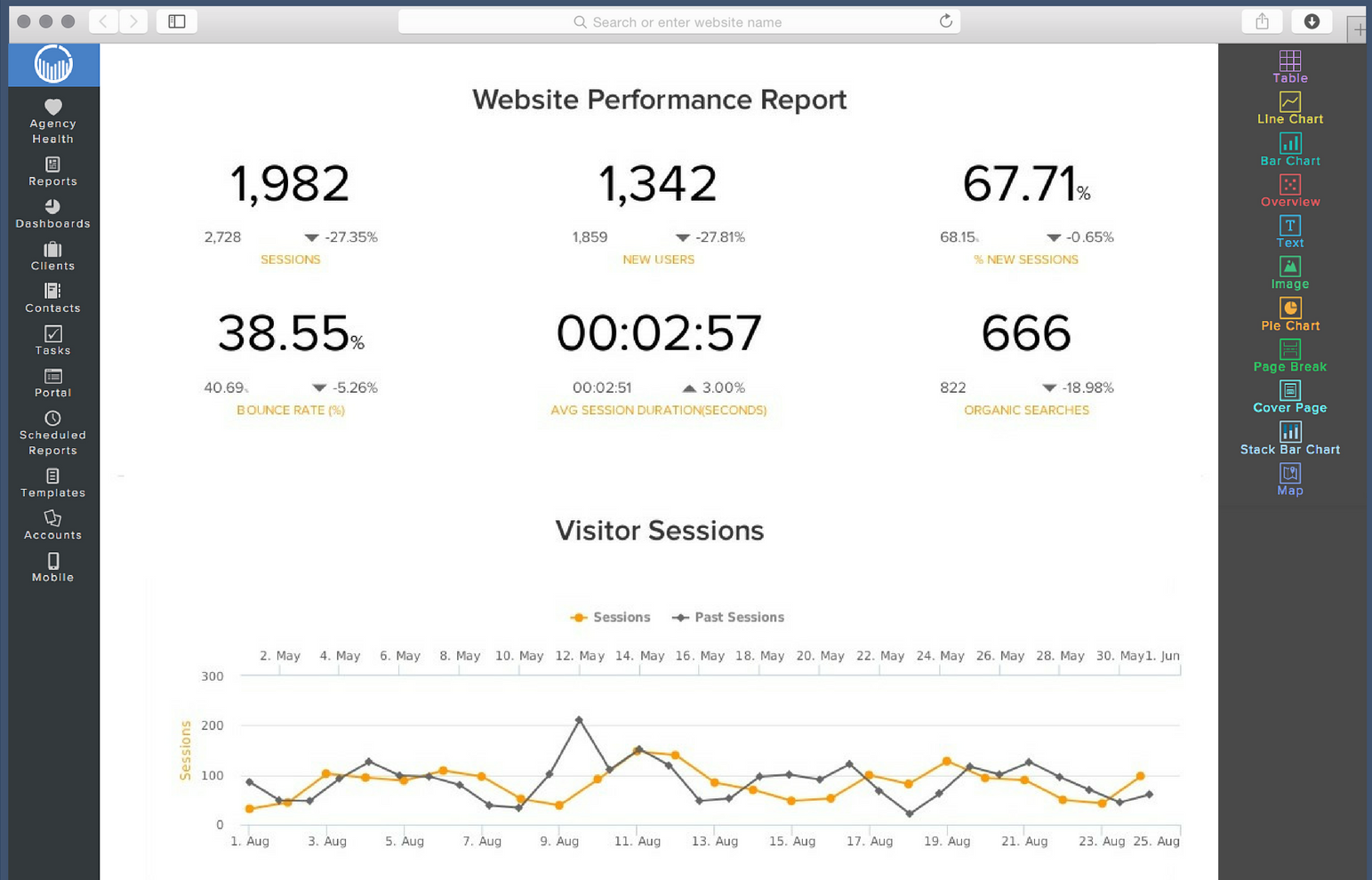
Task: Add an Image element
Action: pyautogui.click(x=1290, y=272)
